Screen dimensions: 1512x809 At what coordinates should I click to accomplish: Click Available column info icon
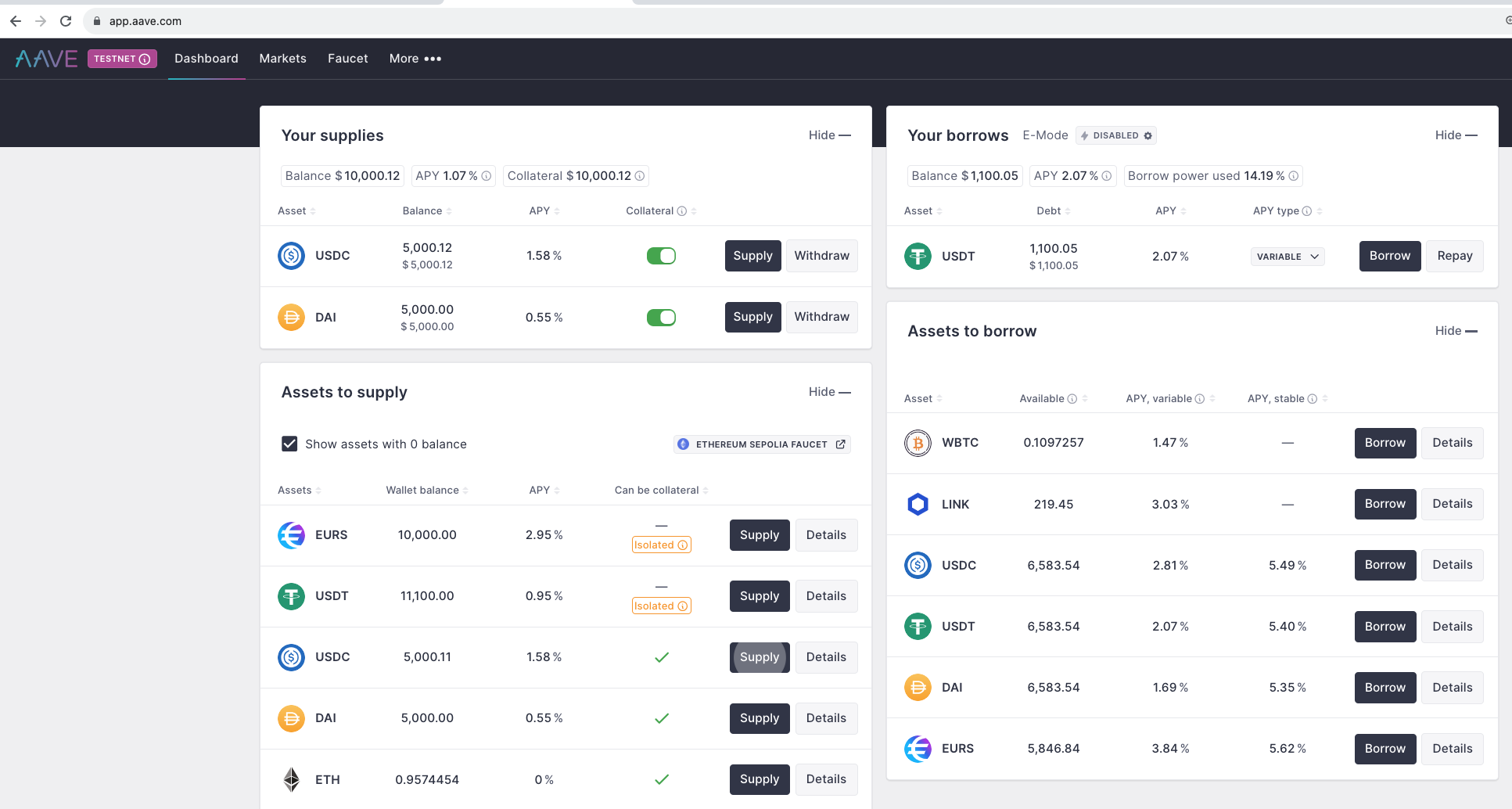[x=1072, y=399]
